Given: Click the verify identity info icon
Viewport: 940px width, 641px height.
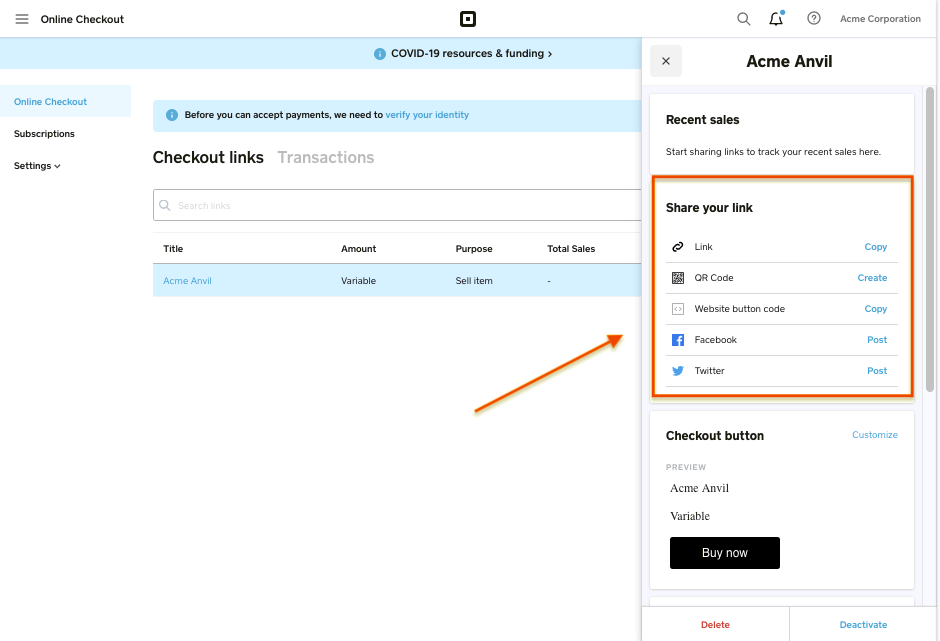Looking at the screenshot, I should point(172,115).
